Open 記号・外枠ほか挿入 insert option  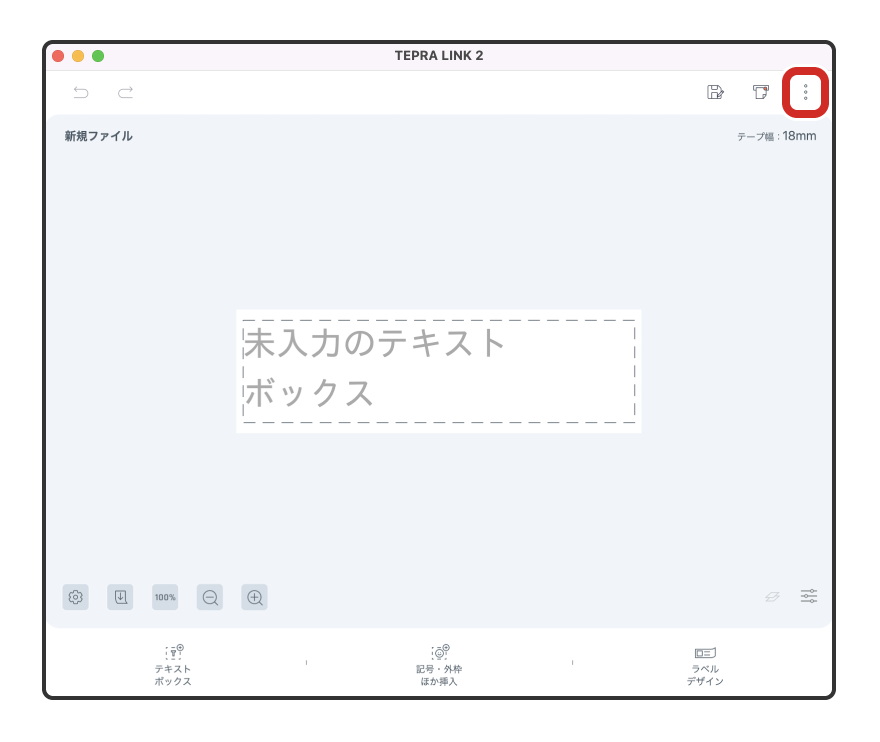click(439, 665)
